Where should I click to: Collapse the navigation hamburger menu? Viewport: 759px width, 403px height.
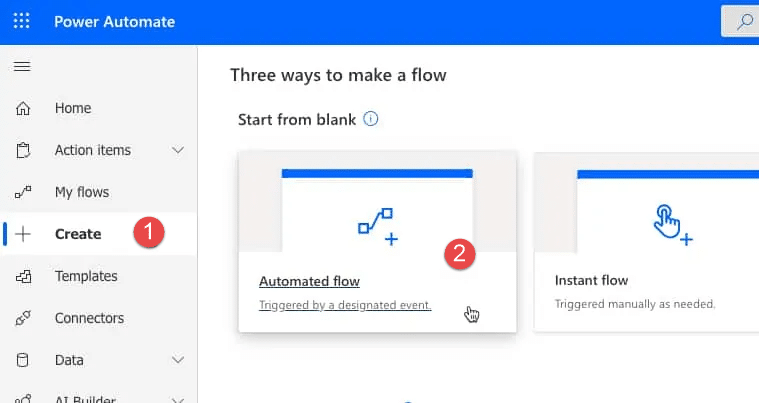pyautogui.click(x=22, y=66)
